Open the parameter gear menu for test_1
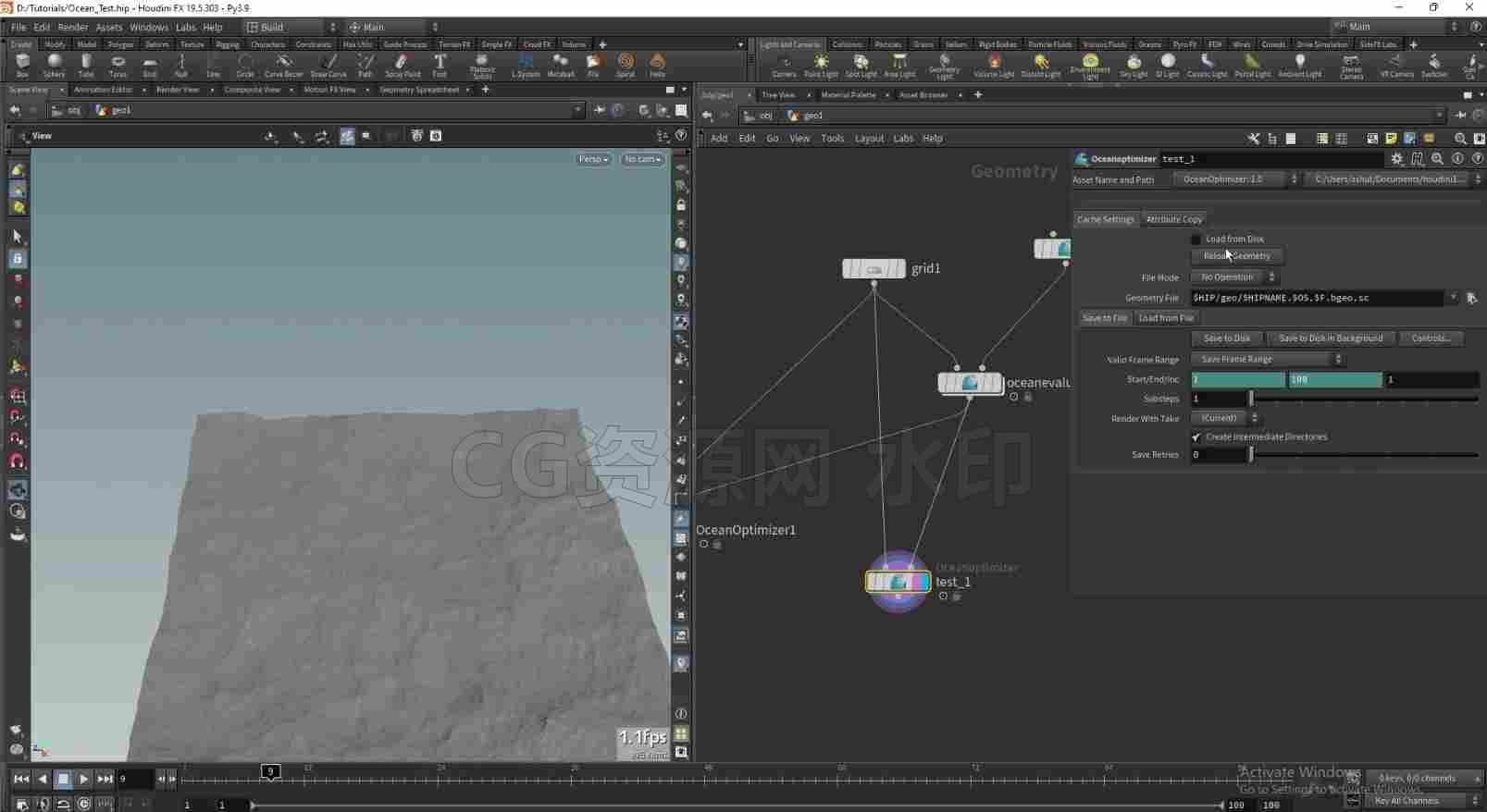The height and width of the screenshot is (812, 1487). (x=1397, y=159)
